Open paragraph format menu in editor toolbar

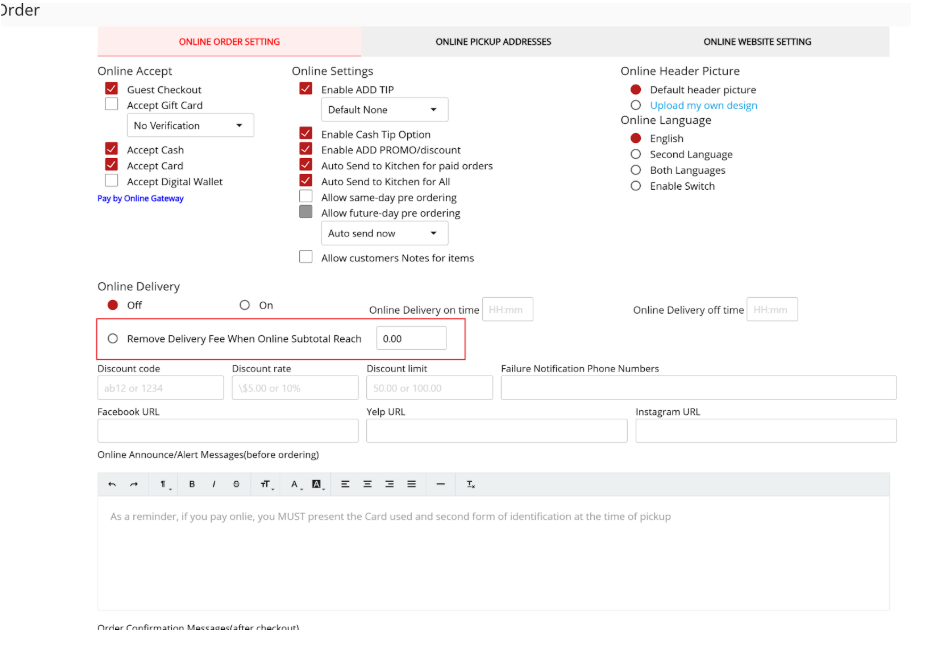163,484
